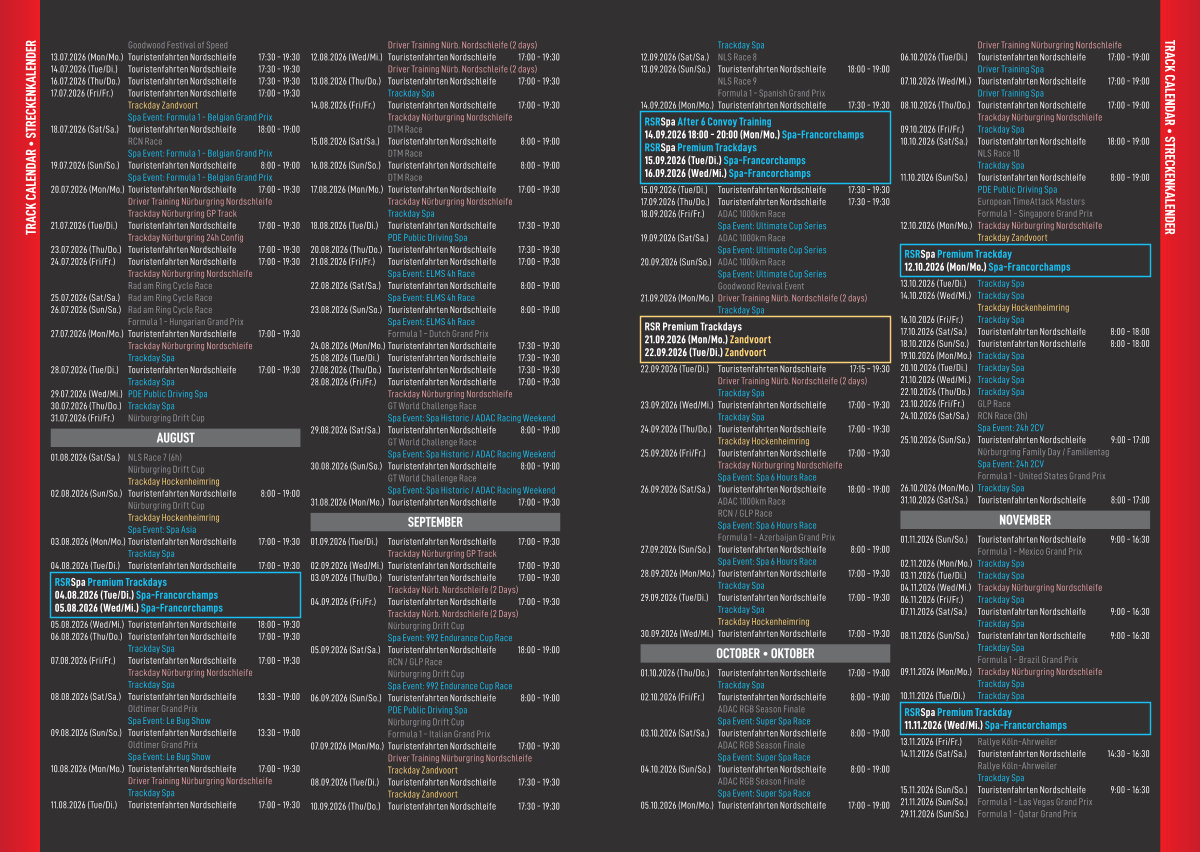Click Formula 1 – Italian Grand Prix
The height and width of the screenshot is (852, 1200).
click(x=439, y=734)
